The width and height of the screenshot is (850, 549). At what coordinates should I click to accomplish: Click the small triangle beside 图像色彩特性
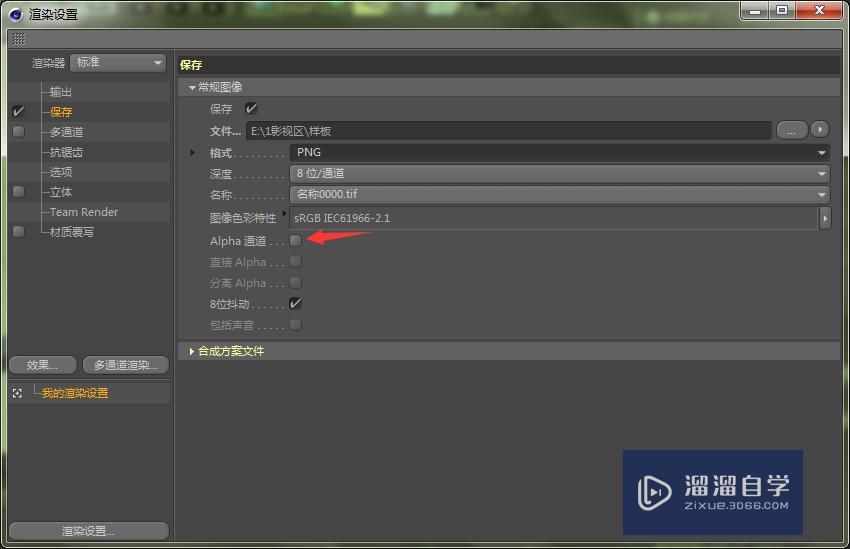[284, 214]
